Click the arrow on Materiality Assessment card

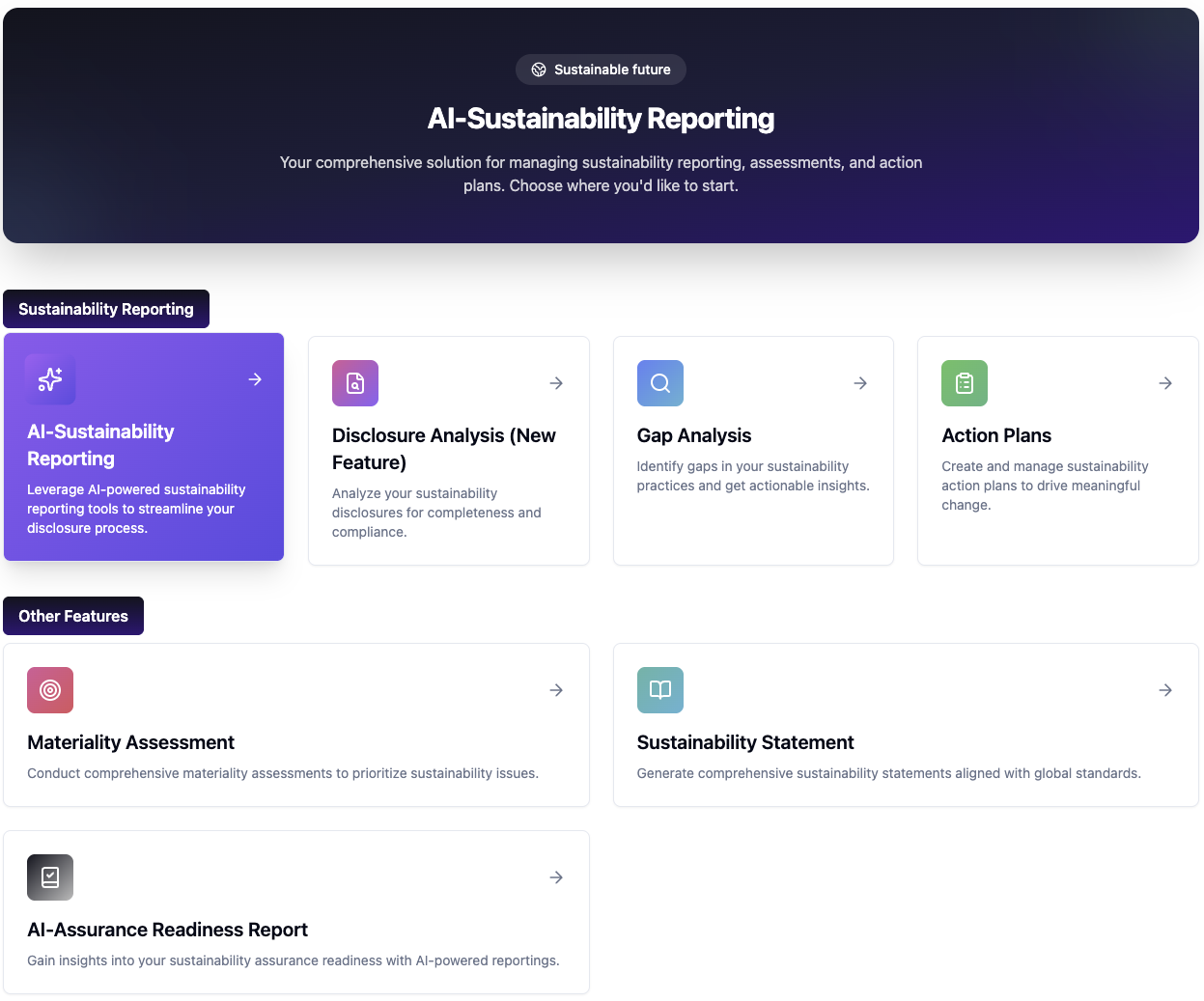[x=556, y=690]
